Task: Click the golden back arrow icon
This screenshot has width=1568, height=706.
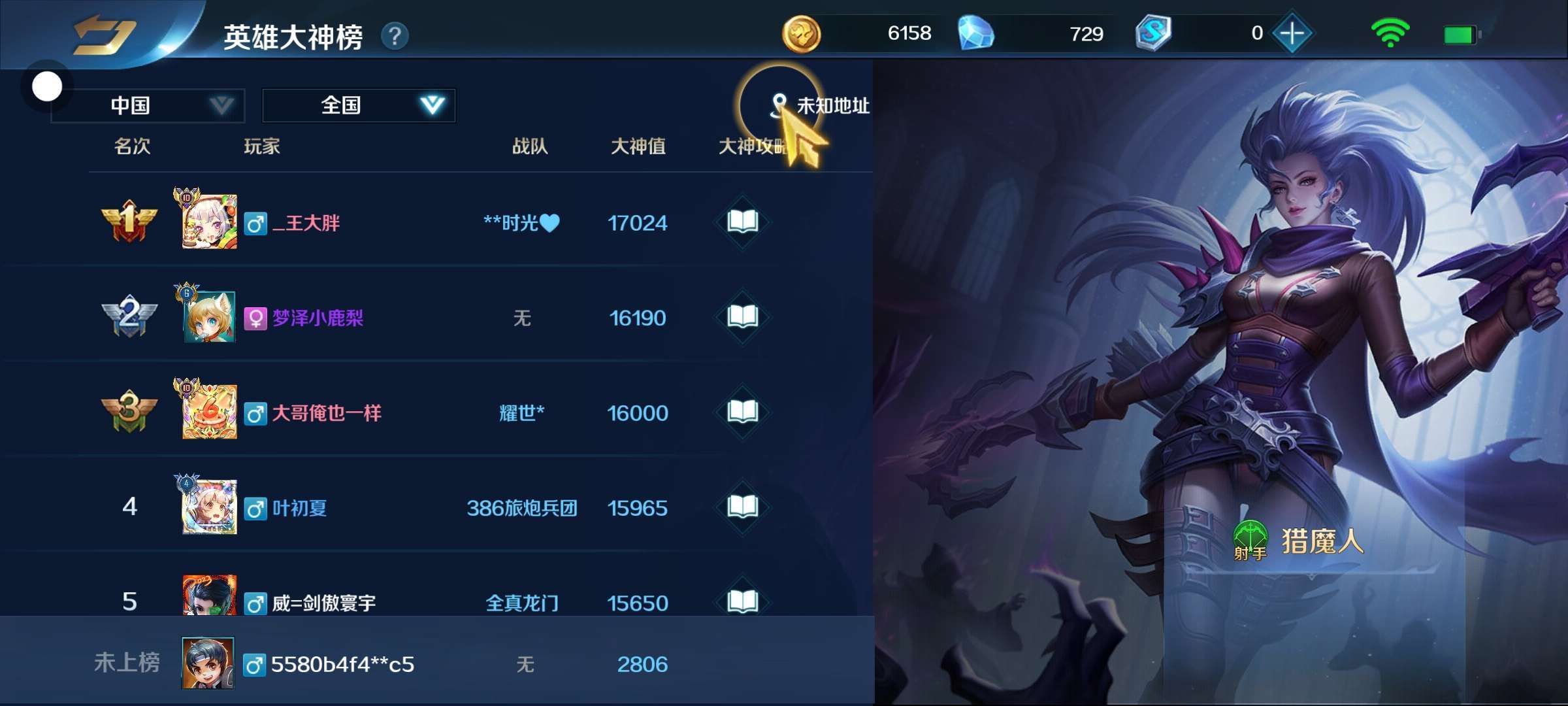Action: [105, 35]
